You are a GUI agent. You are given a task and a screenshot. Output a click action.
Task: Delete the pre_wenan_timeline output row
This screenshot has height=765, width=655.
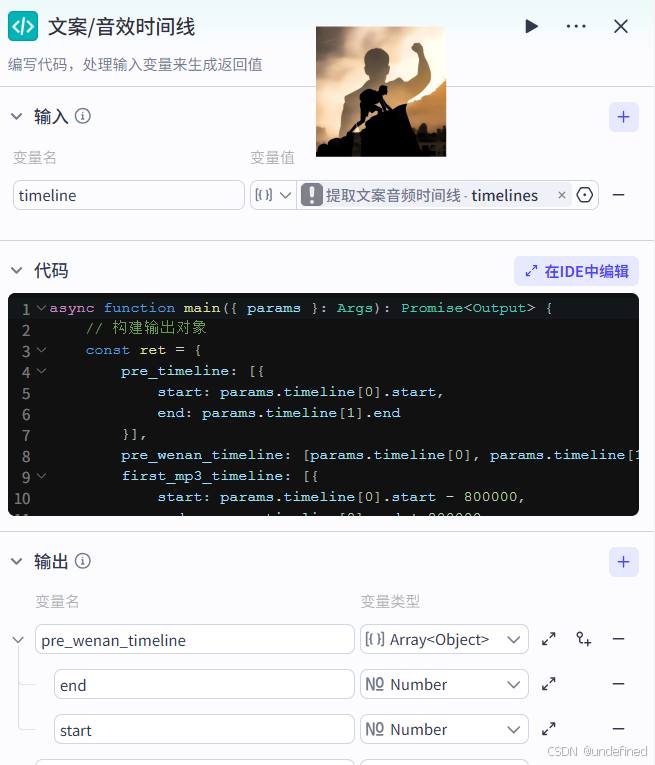coord(618,639)
